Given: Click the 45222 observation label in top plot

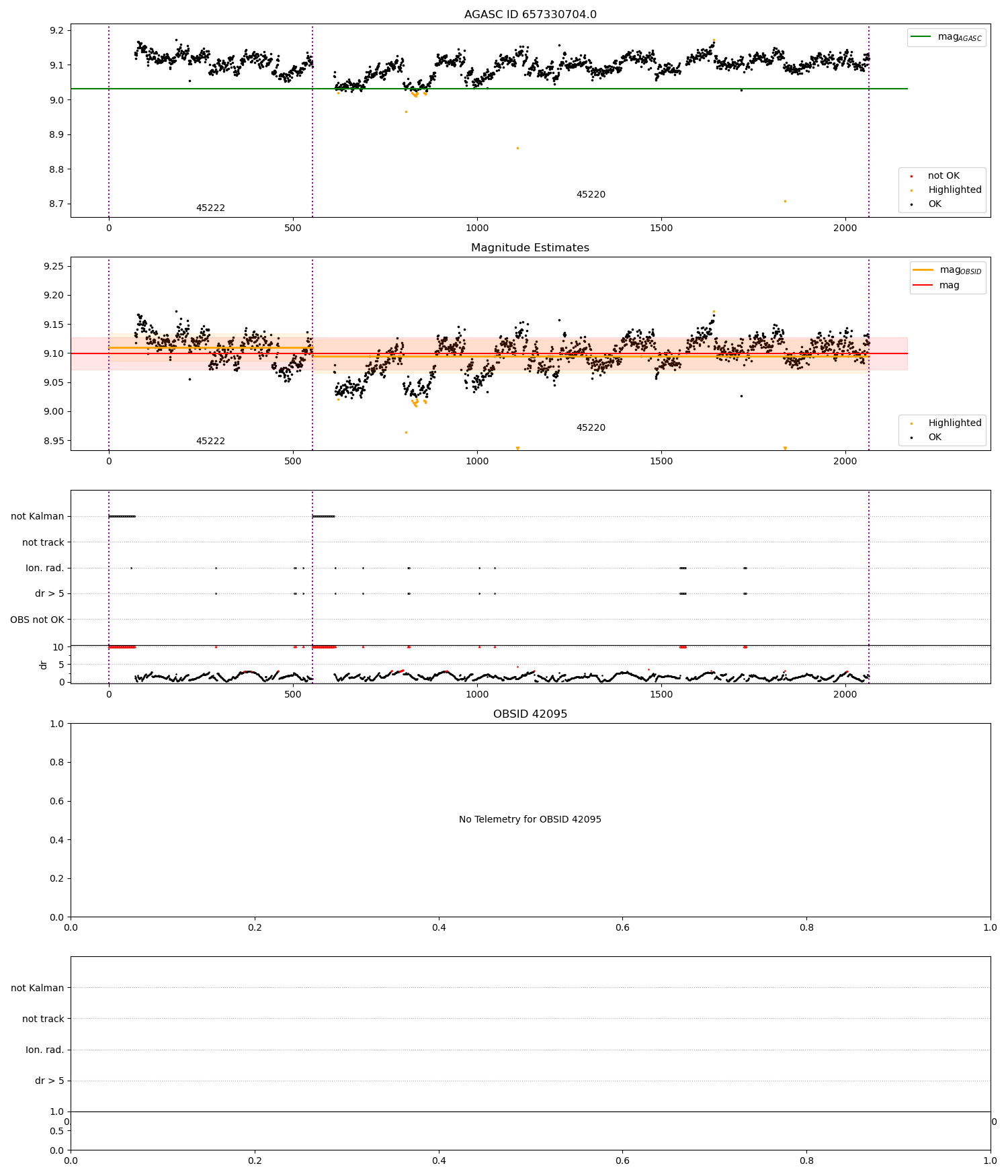Looking at the screenshot, I should coord(210,208).
